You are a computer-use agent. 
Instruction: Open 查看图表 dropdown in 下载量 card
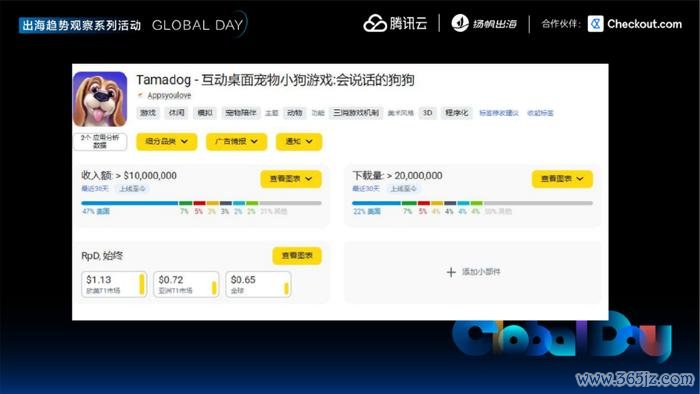click(x=562, y=179)
